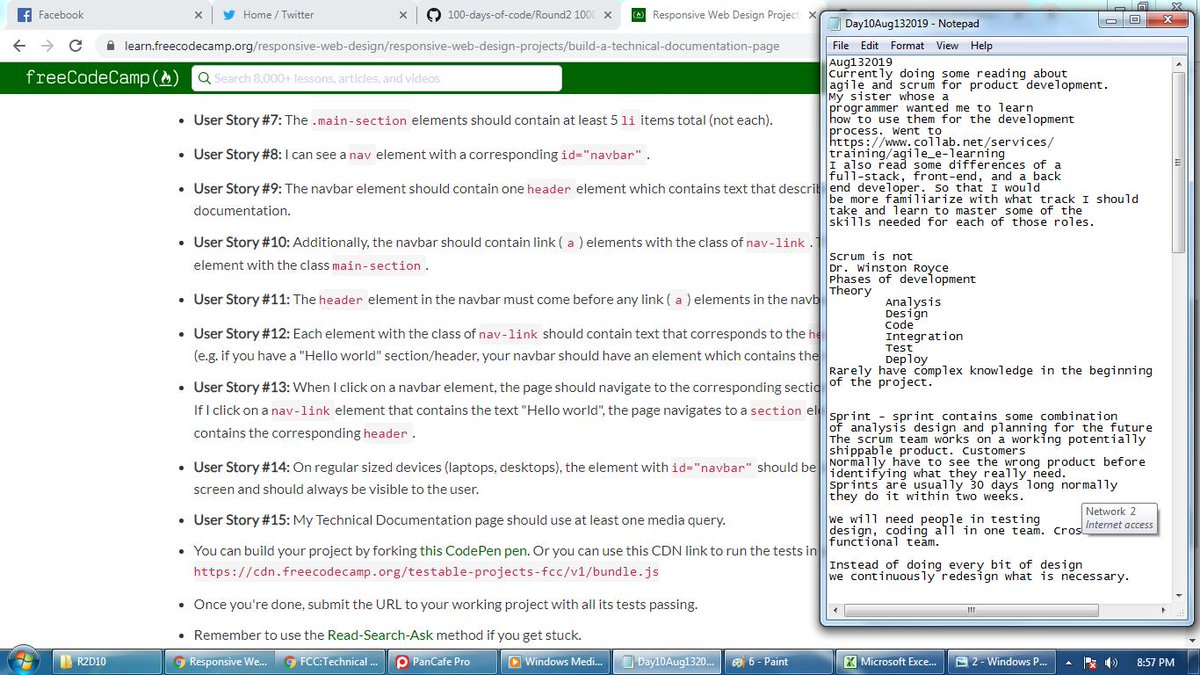1200x675 pixels.
Task: Open the R2D10 folder taskbar button
Action: [106, 661]
